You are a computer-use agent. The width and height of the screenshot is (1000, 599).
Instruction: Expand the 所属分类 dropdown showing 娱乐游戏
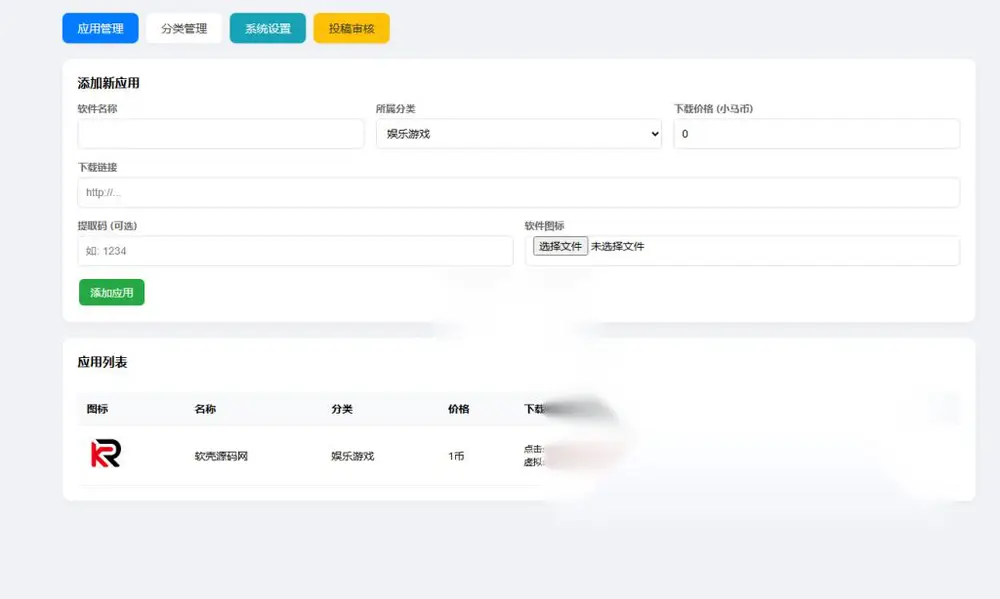pos(518,134)
